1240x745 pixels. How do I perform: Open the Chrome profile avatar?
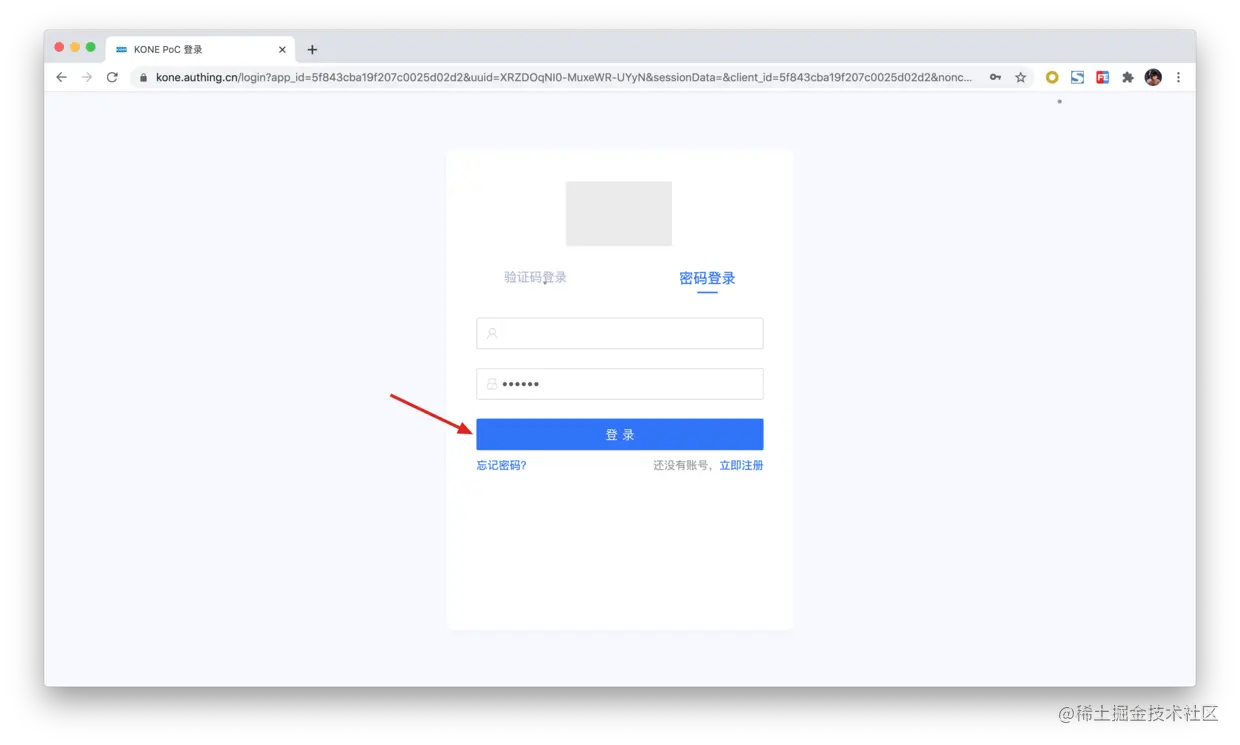1153,77
